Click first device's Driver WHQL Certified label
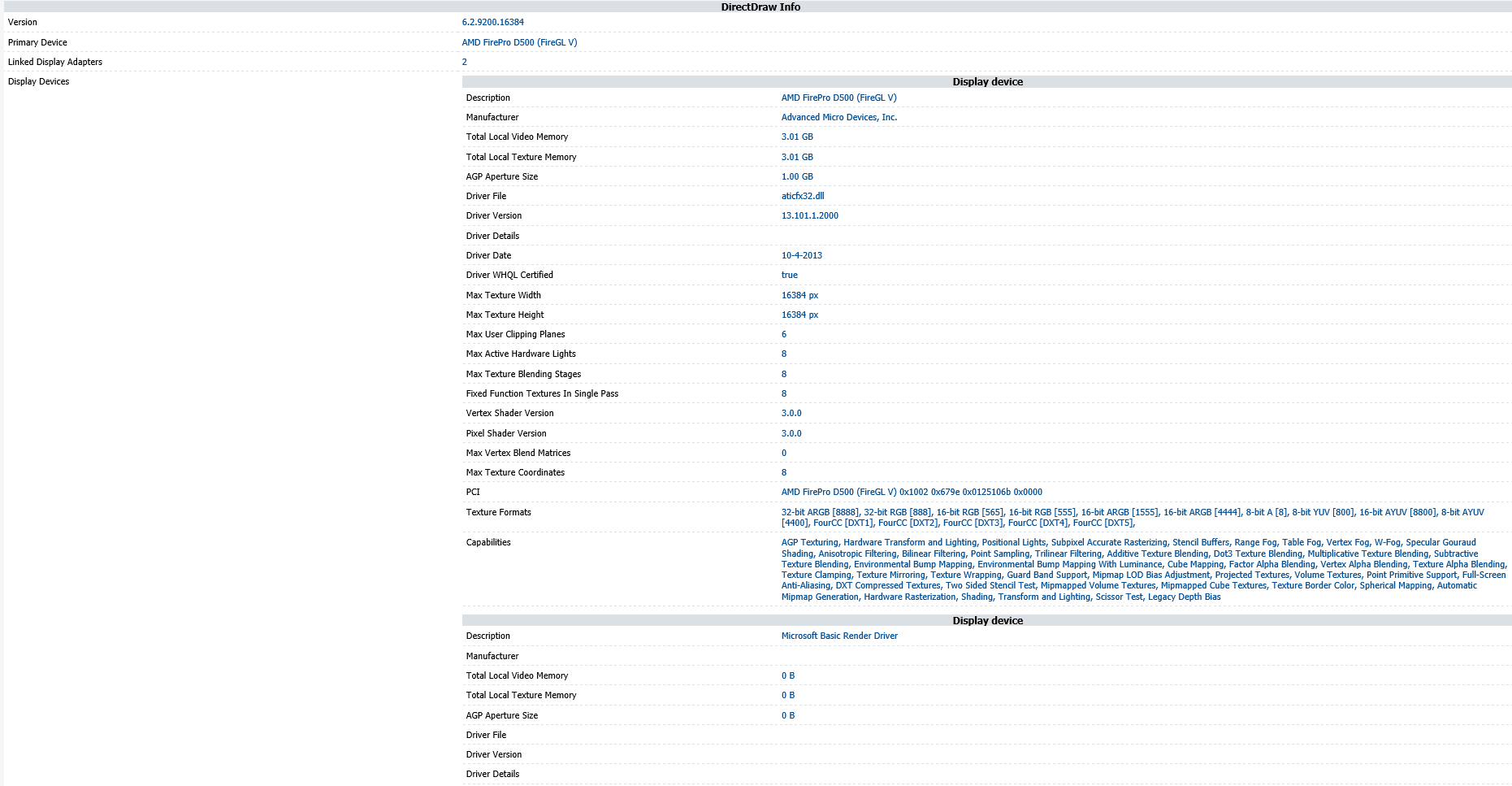This screenshot has width=1512, height=786. coord(509,275)
